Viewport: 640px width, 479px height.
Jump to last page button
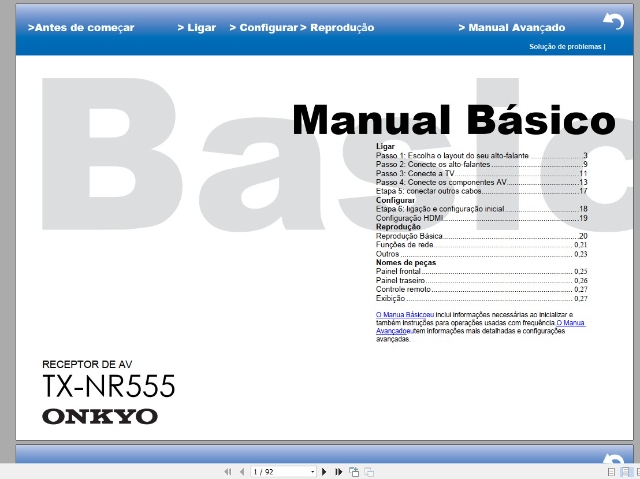click(338, 472)
